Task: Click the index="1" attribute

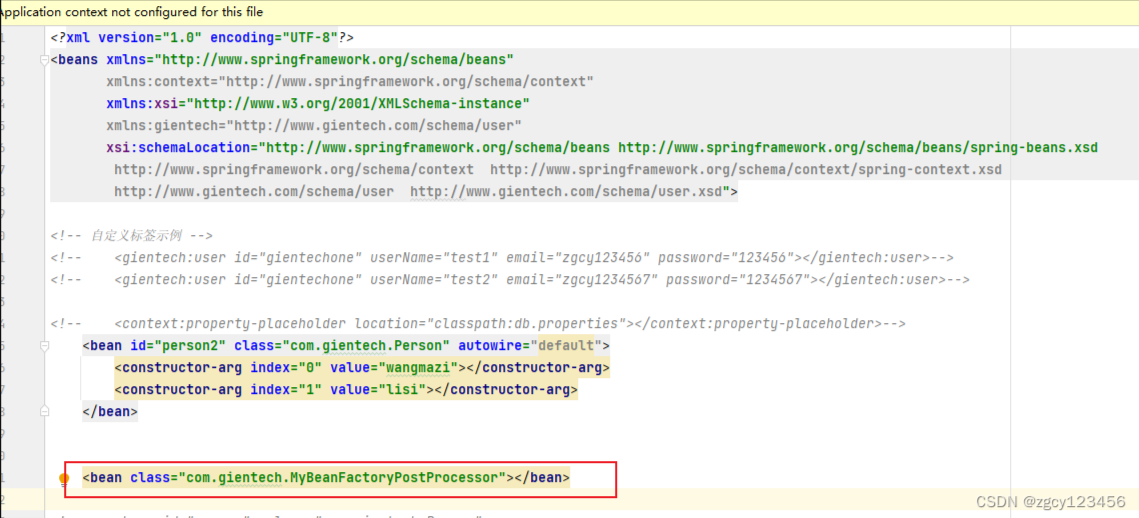Action: coord(286,390)
